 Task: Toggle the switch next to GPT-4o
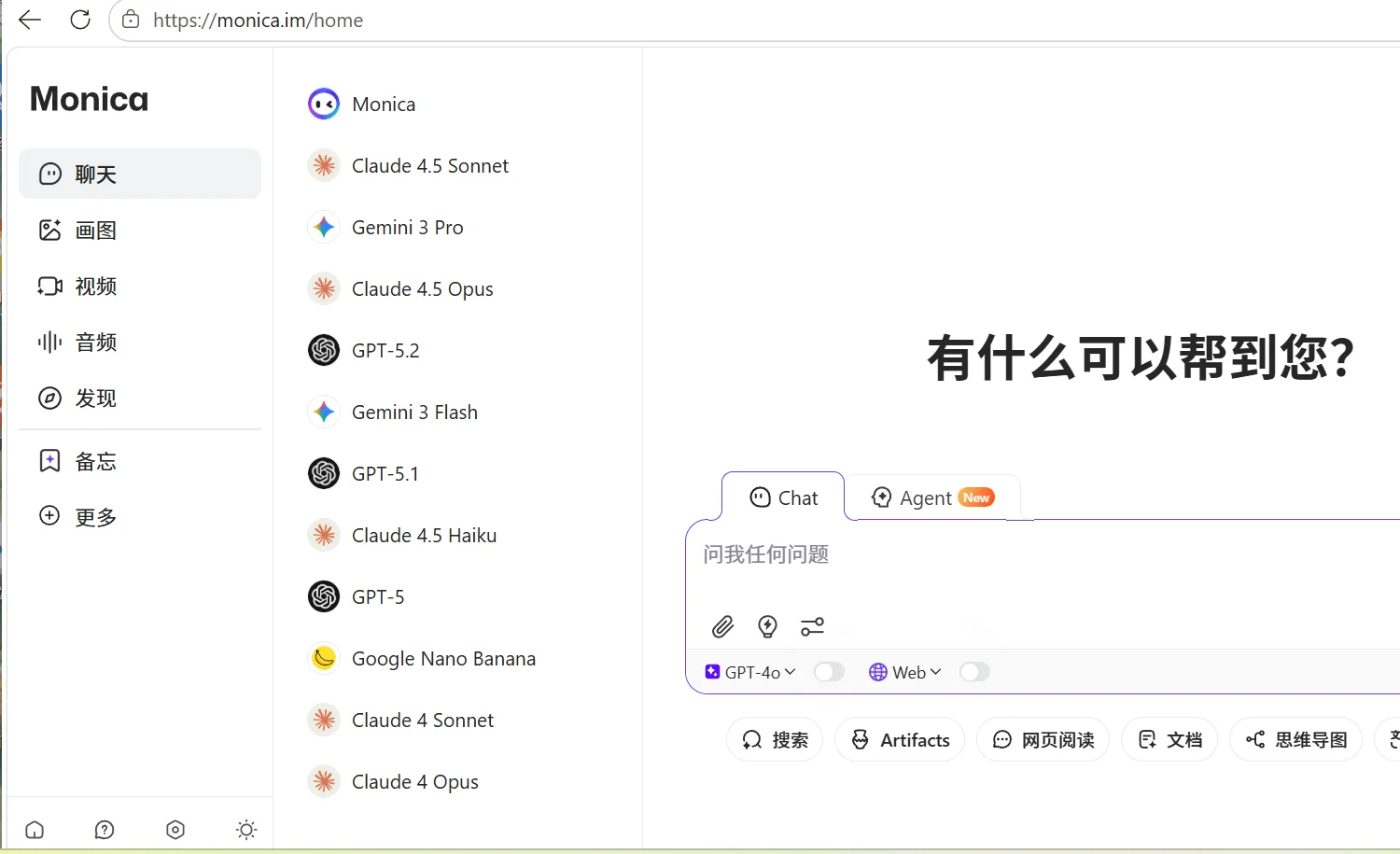tap(829, 672)
